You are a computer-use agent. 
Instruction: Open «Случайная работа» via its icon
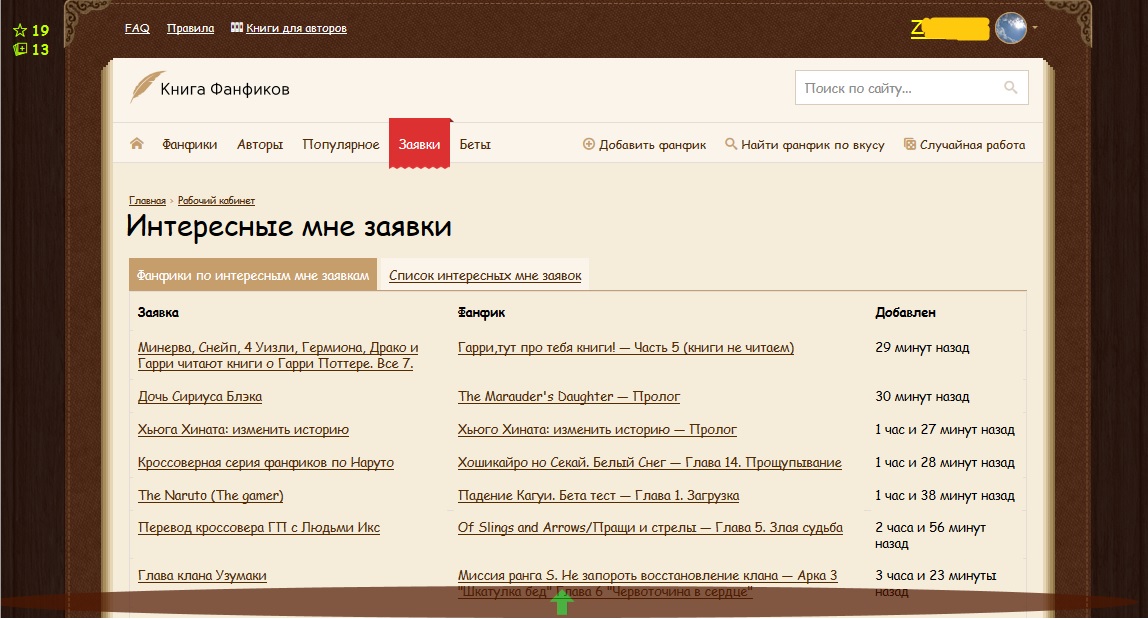(x=910, y=143)
